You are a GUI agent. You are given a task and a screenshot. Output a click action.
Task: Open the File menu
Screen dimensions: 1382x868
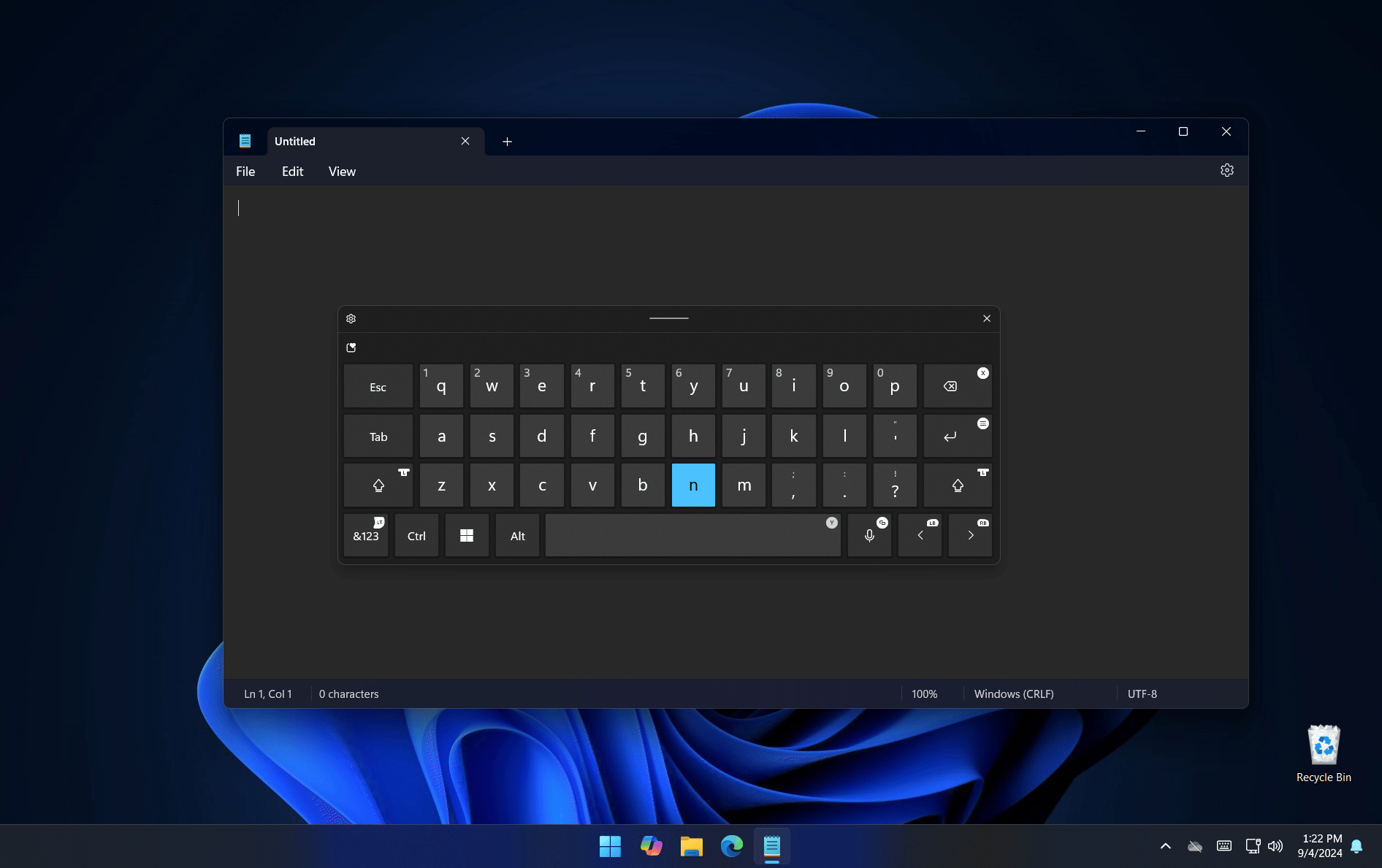[x=245, y=172]
